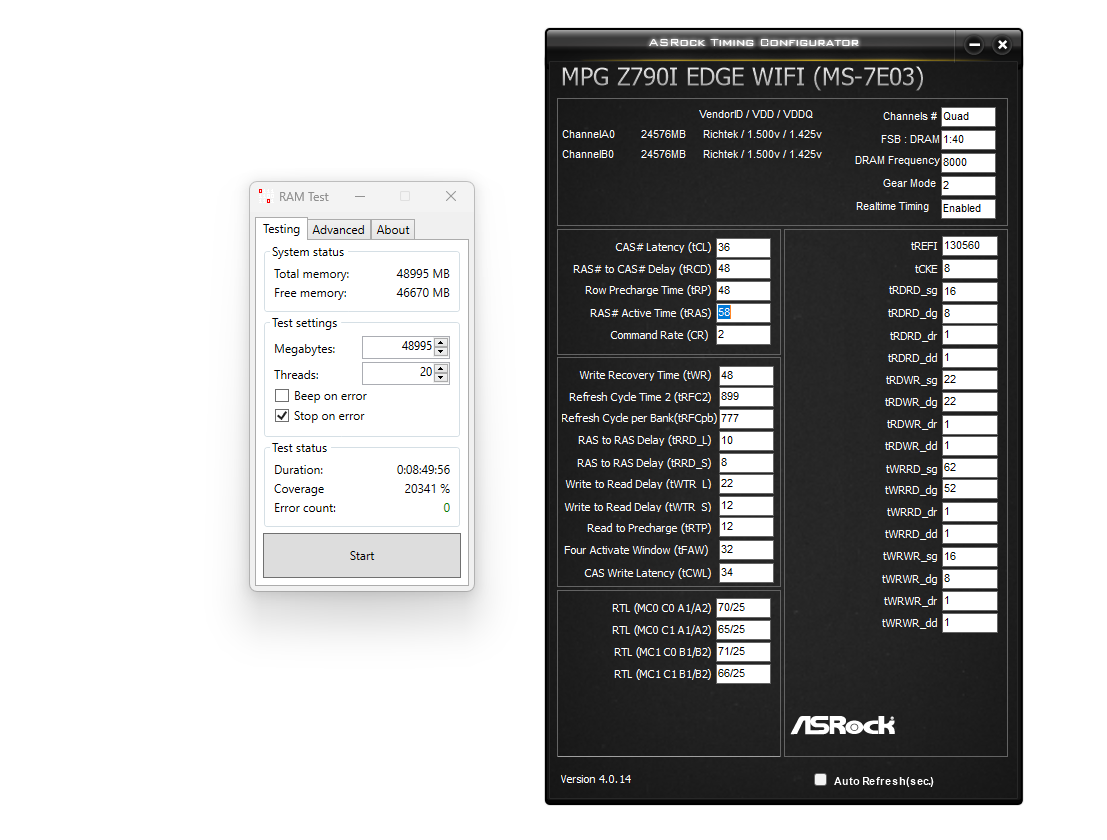1107x840 pixels.
Task: Click the FSB : DRAM ratio field
Action: tap(968, 140)
